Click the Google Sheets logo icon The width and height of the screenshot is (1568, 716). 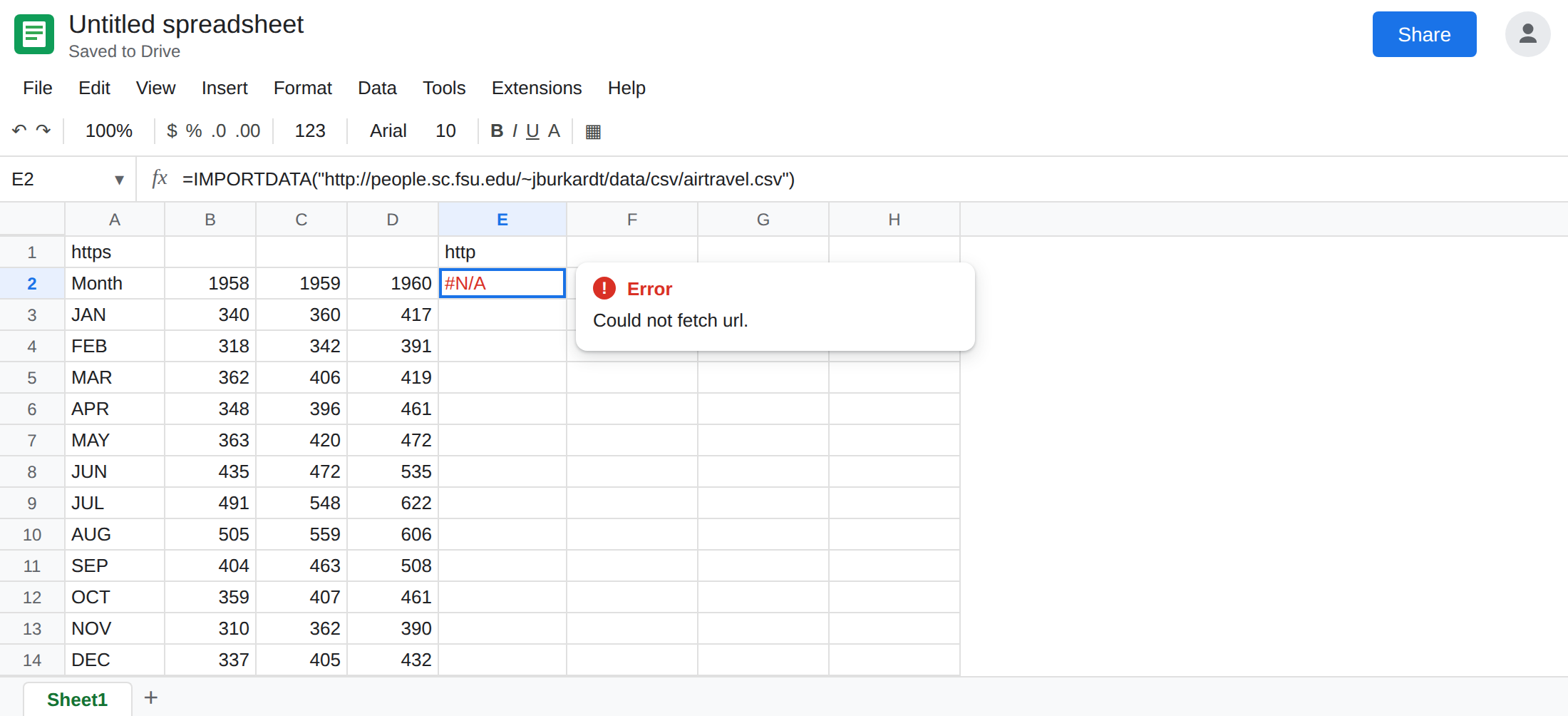34,34
